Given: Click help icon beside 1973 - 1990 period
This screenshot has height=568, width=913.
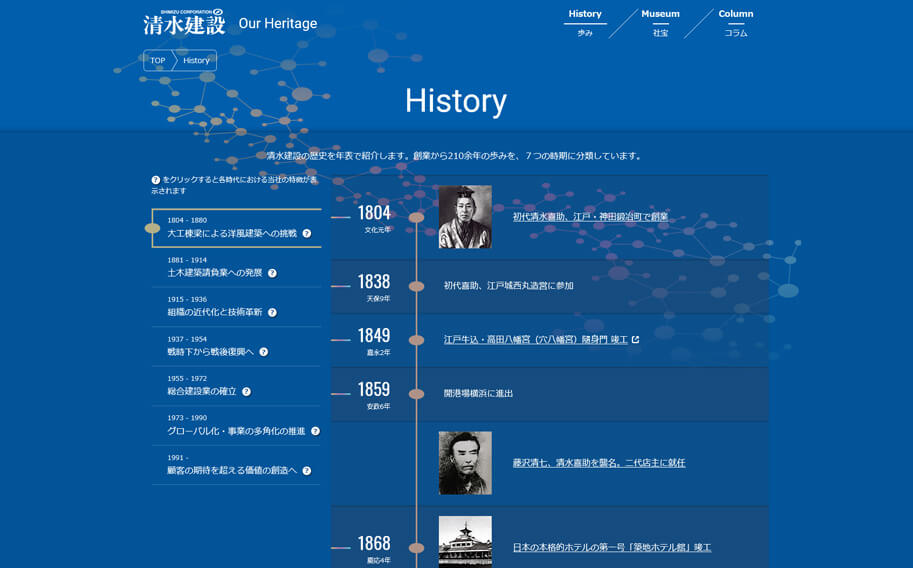Looking at the screenshot, I should coord(315,431).
